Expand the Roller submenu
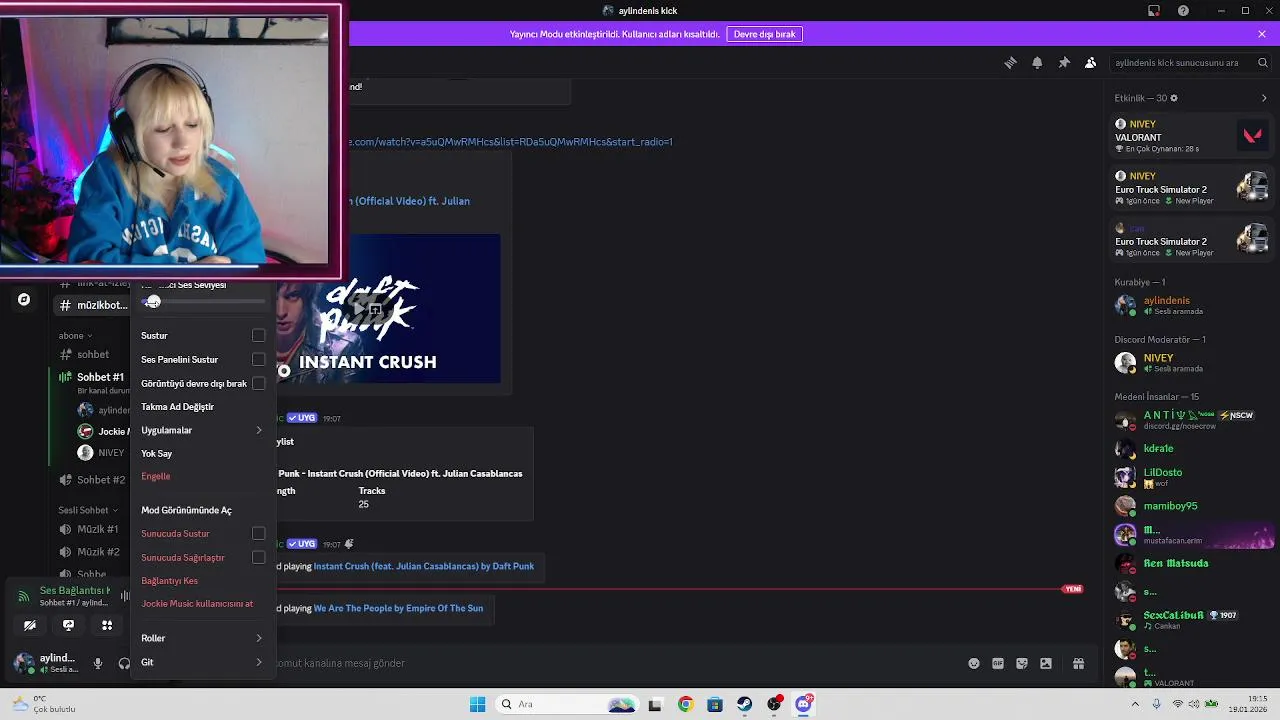 203,638
